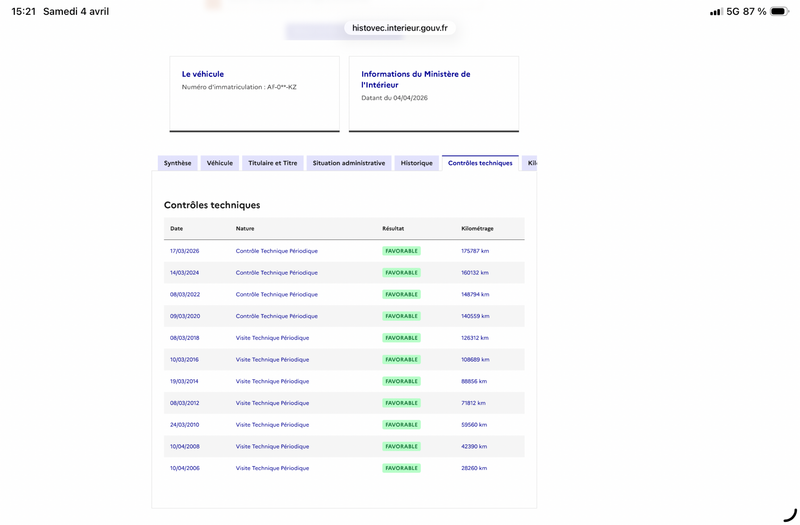Click the 108689 km mileage value
The height and width of the screenshot is (525, 800).
pos(475,360)
